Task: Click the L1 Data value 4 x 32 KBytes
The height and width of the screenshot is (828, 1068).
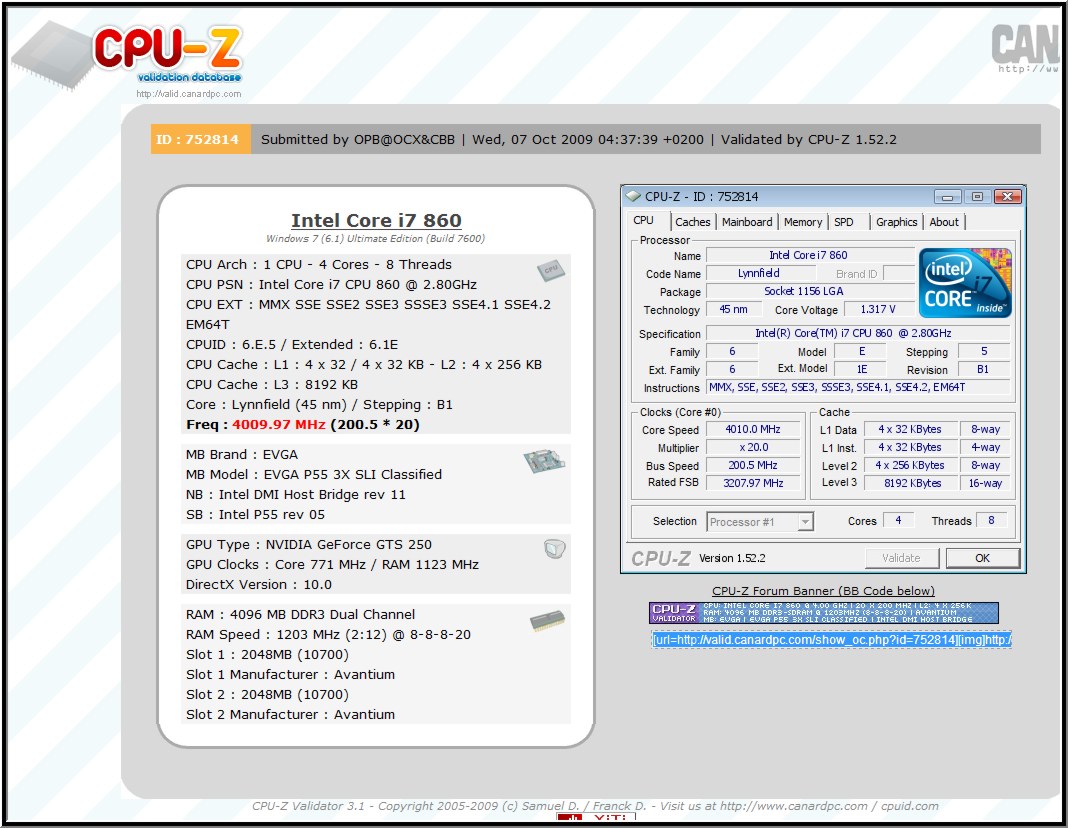Action: click(910, 429)
